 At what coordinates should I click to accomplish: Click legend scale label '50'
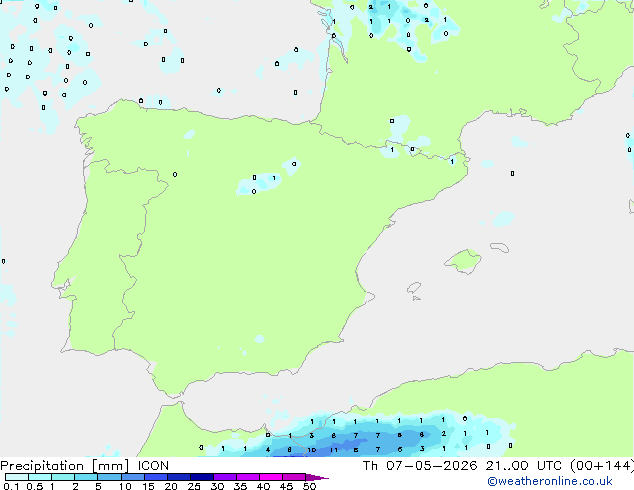[x=309, y=486]
